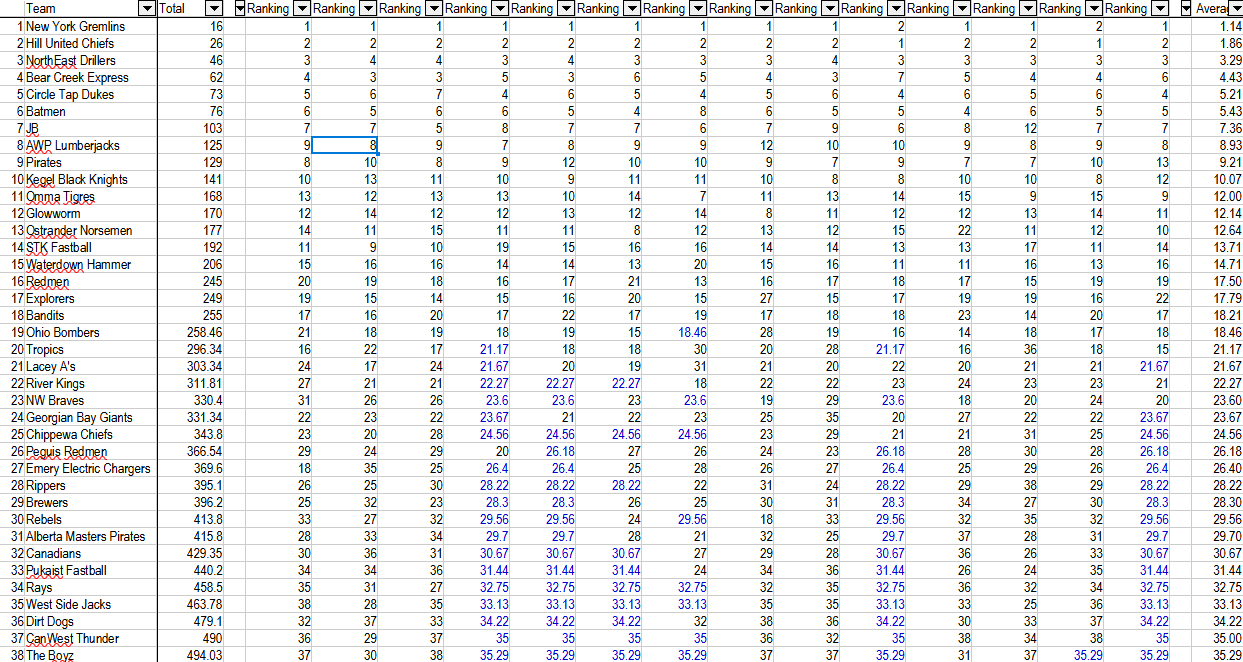Select the blue 18.46 ranking cell

click(686, 332)
